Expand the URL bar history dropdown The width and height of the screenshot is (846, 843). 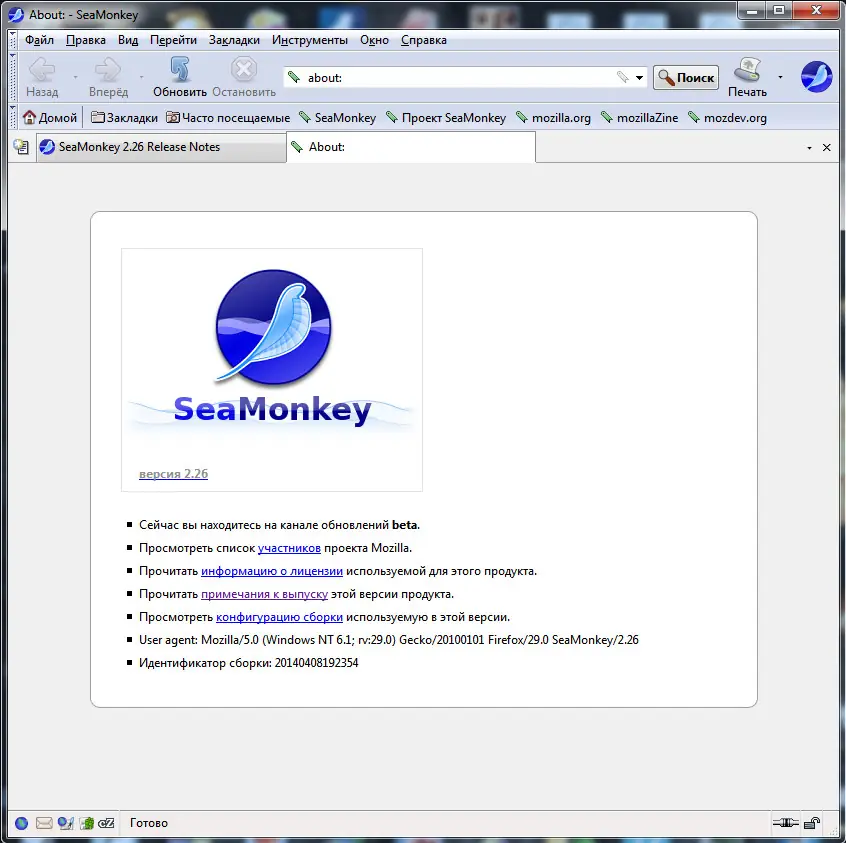pos(639,78)
